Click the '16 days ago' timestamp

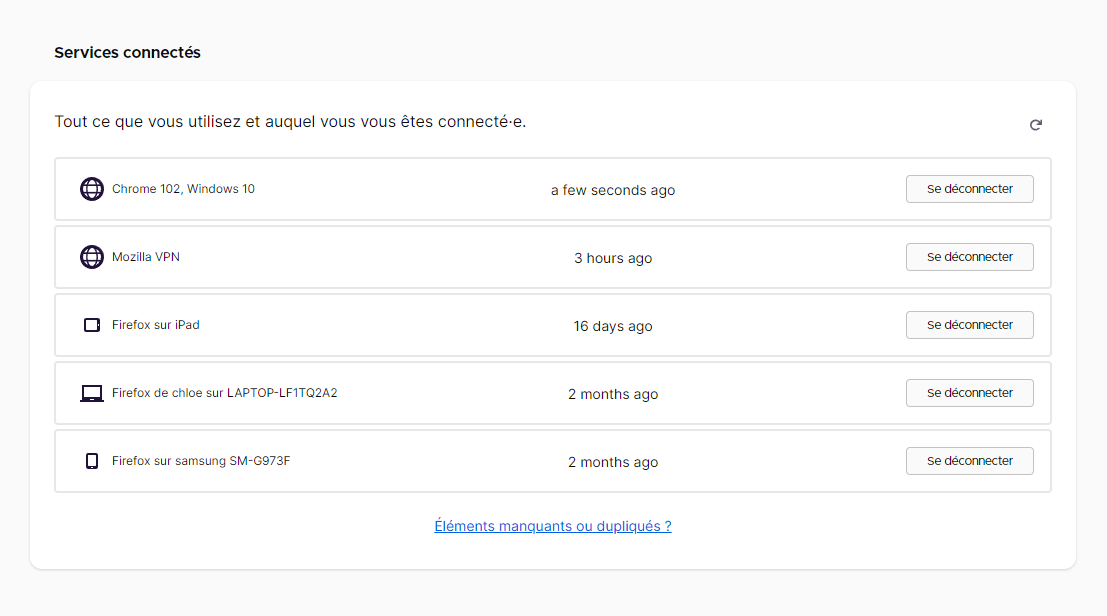coord(612,326)
